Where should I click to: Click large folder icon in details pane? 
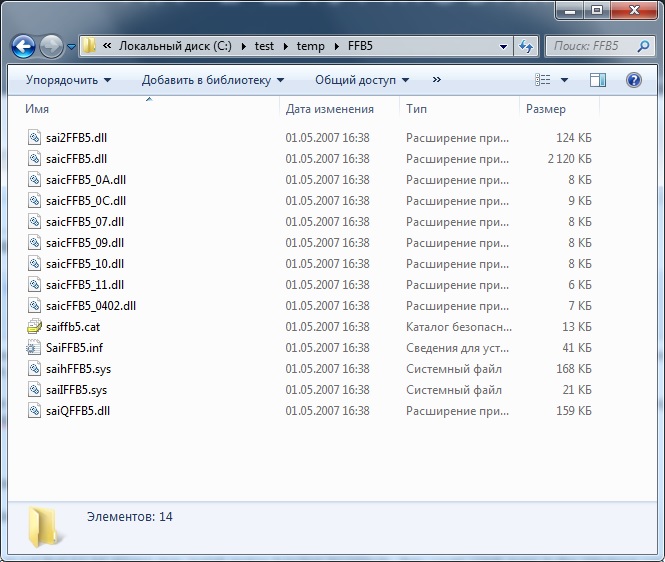[44, 526]
